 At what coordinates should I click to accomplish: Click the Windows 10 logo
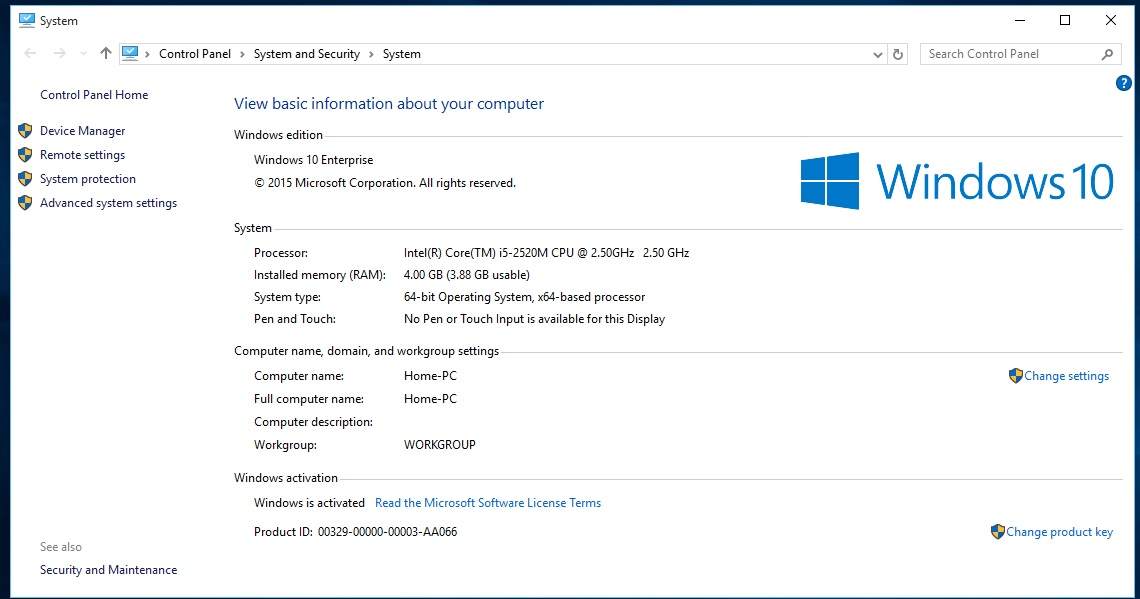pos(956,181)
